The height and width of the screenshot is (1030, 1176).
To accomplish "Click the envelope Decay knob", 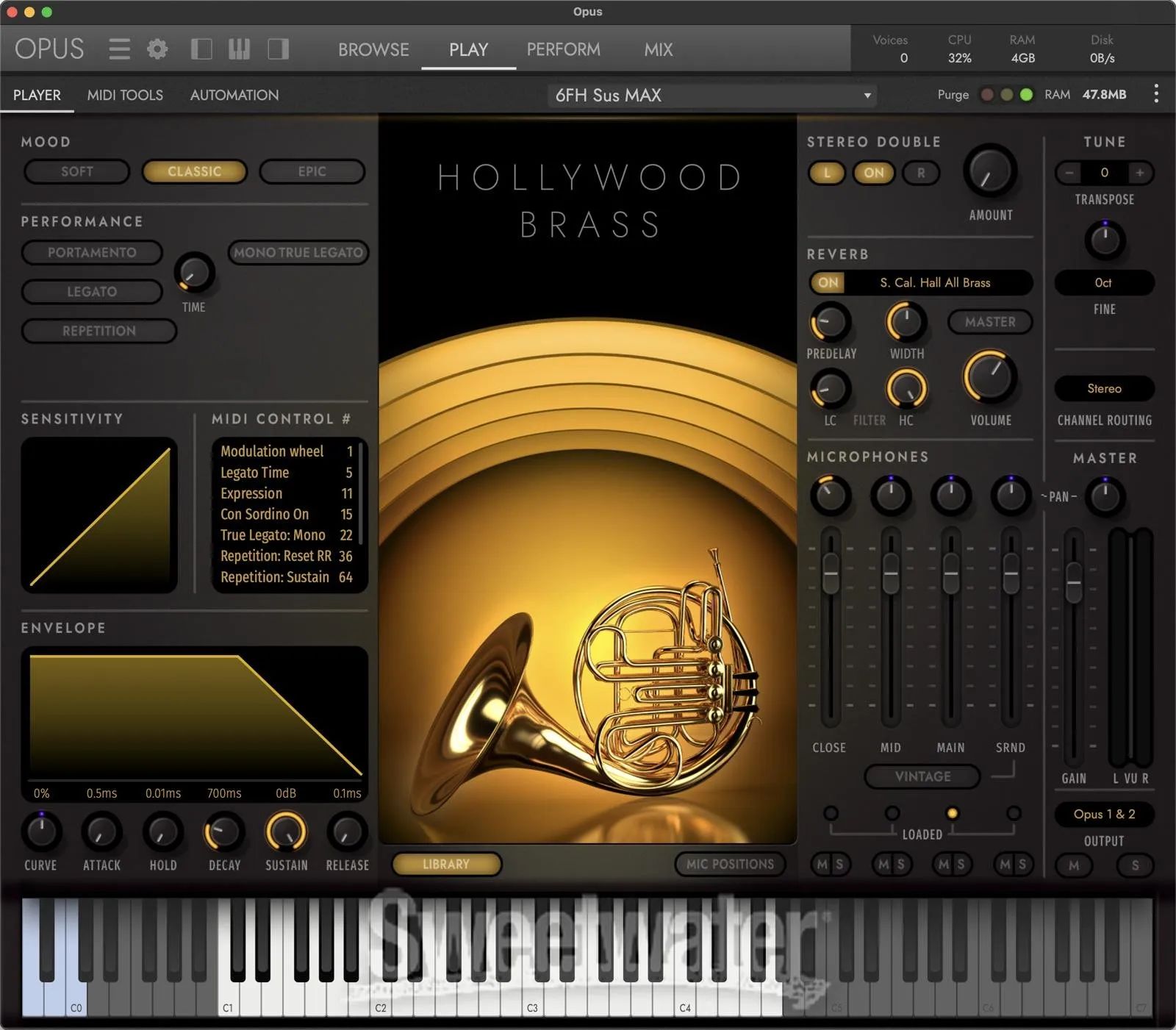I will click(223, 831).
